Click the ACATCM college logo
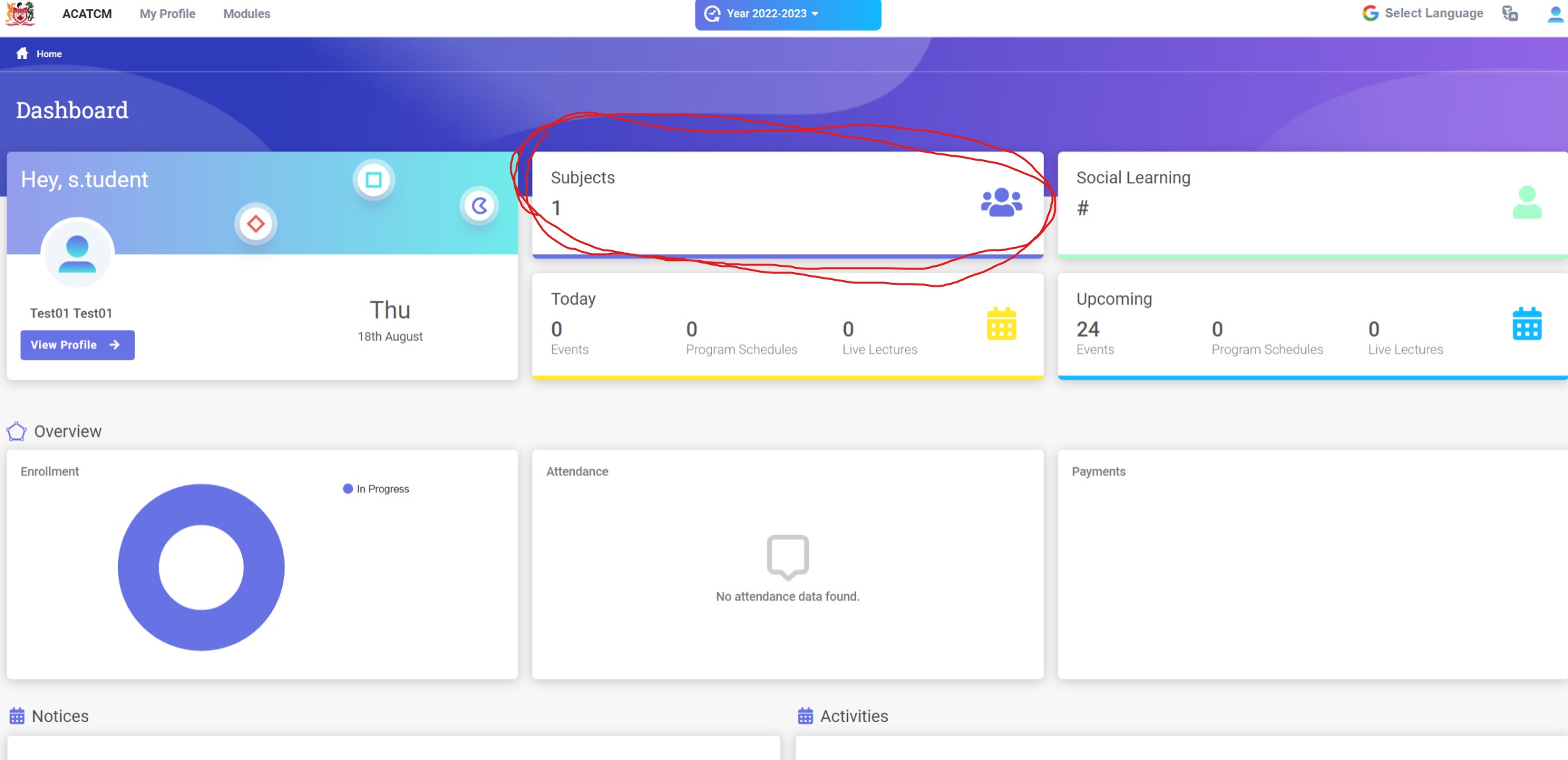 [x=20, y=13]
